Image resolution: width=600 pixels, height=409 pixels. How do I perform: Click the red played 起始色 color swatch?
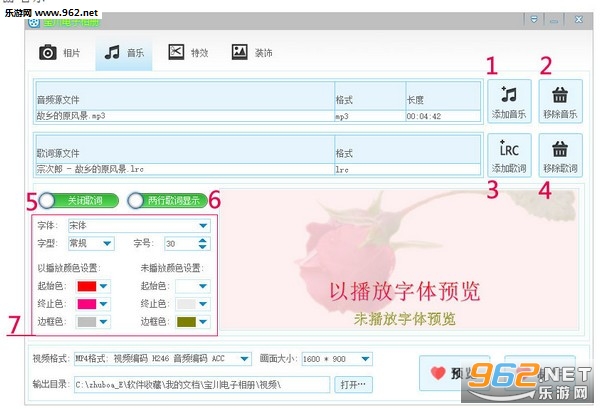tap(87, 286)
